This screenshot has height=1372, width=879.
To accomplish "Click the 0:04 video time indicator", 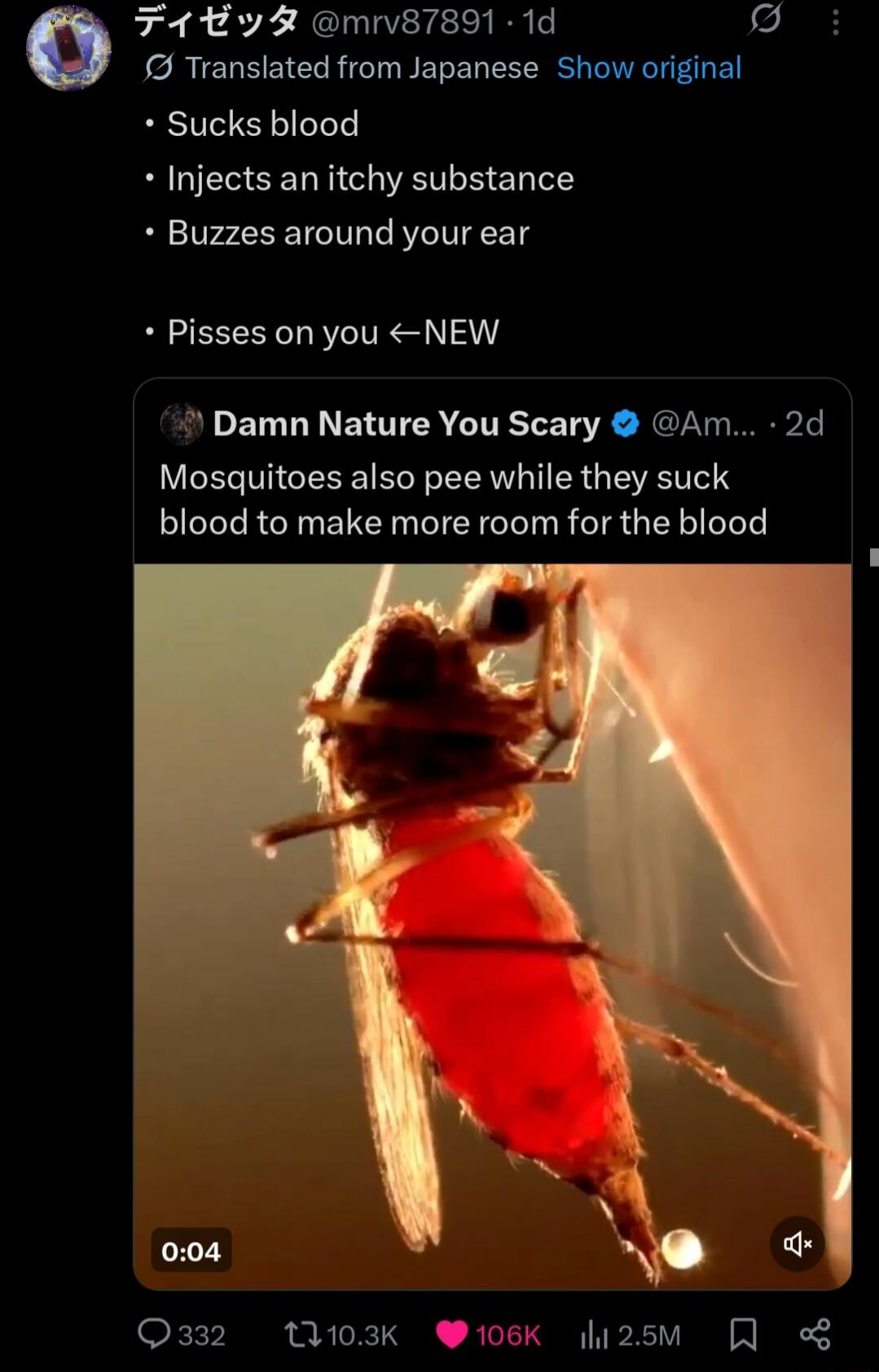I will click(x=193, y=1251).
